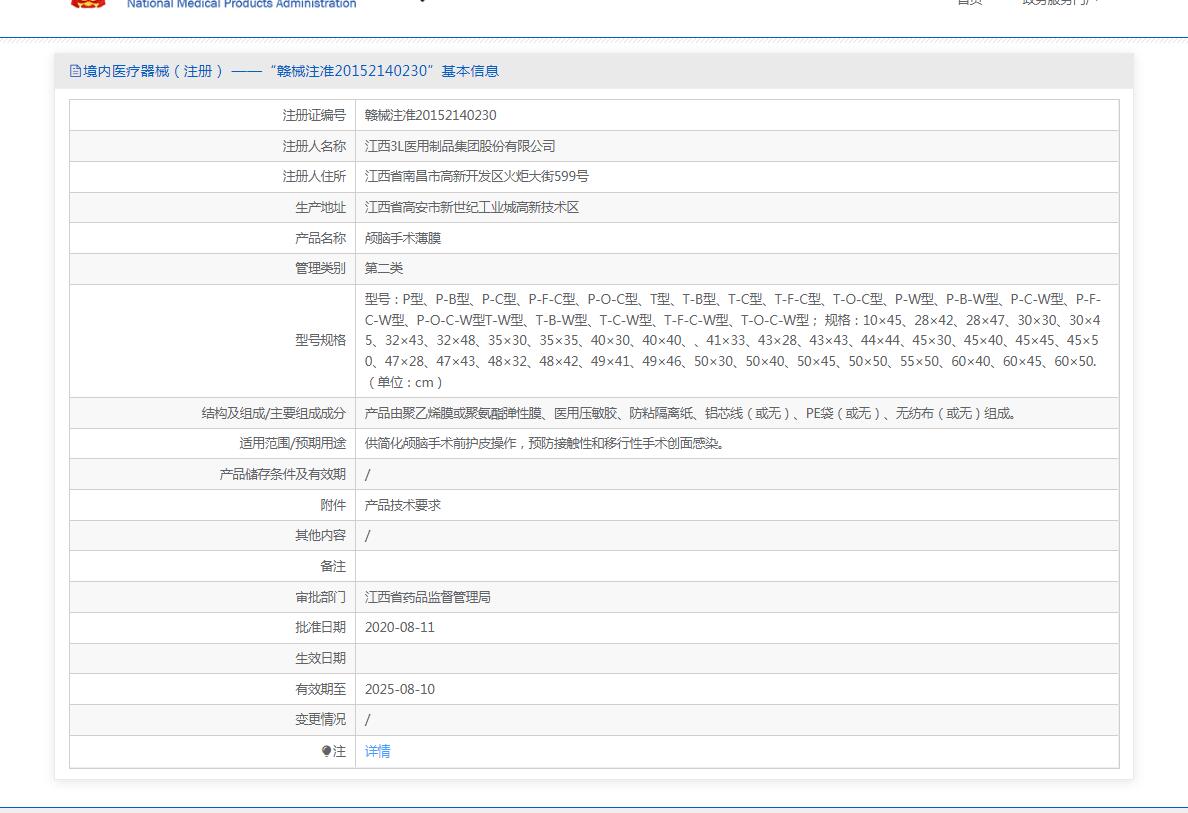Click the 结构及组成/主要组成成分 label
The height and width of the screenshot is (813, 1188).
[x=274, y=413]
